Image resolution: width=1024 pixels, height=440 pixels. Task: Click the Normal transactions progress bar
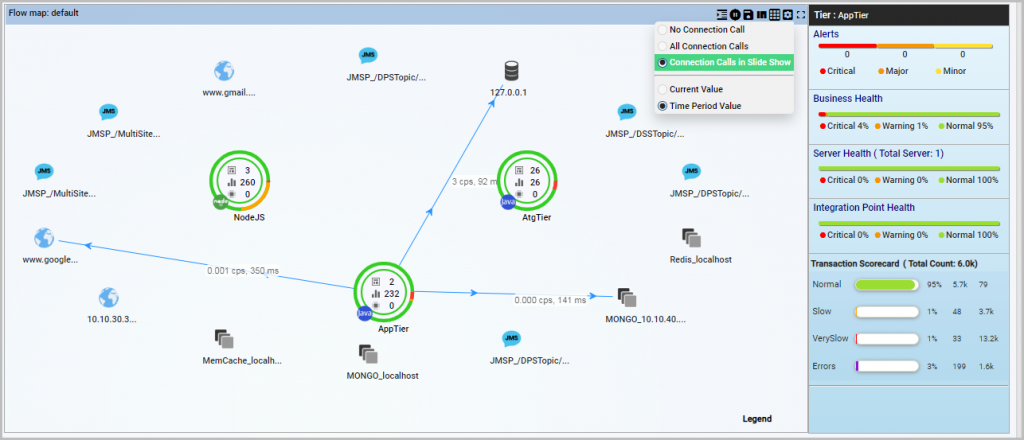[887, 285]
